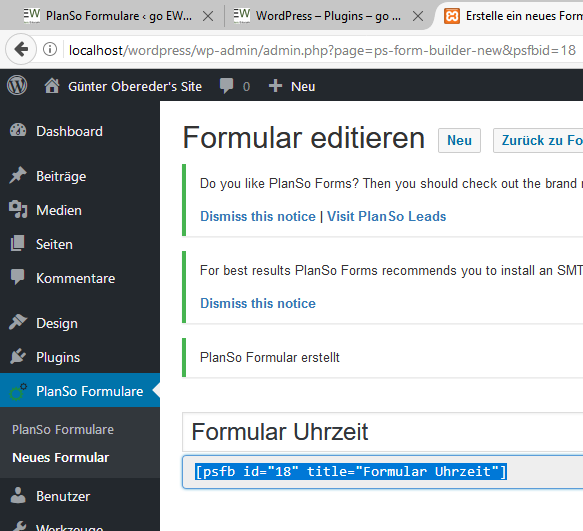Close the WordPress – Plugins browser tab
Image resolution: width=583 pixels, height=531 pixels.
coord(418,16)
